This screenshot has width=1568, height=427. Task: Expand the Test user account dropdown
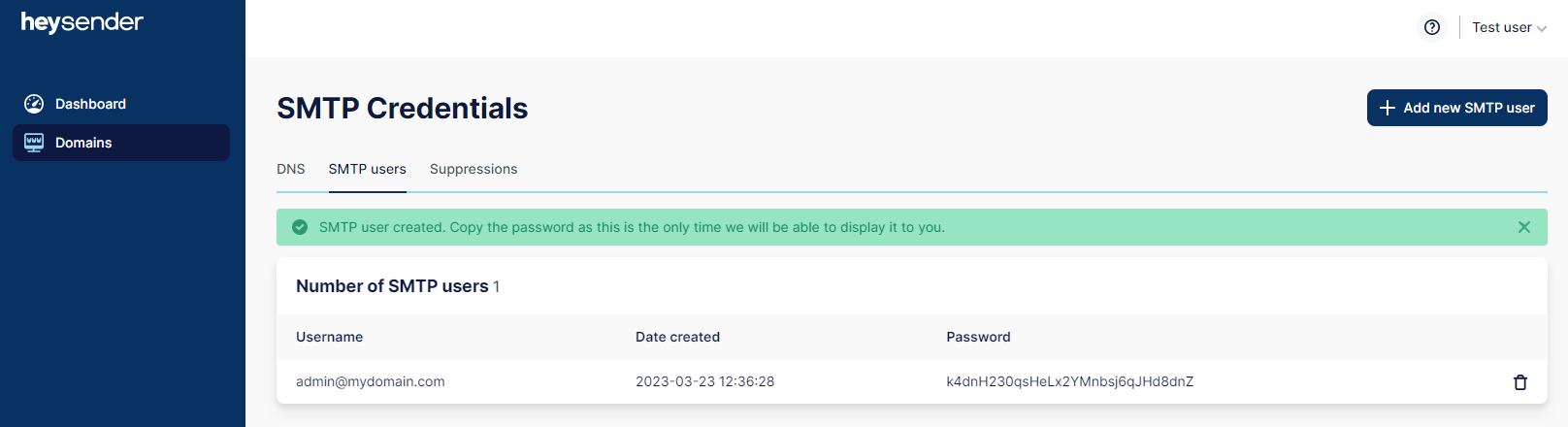(x=1509, y=27)
